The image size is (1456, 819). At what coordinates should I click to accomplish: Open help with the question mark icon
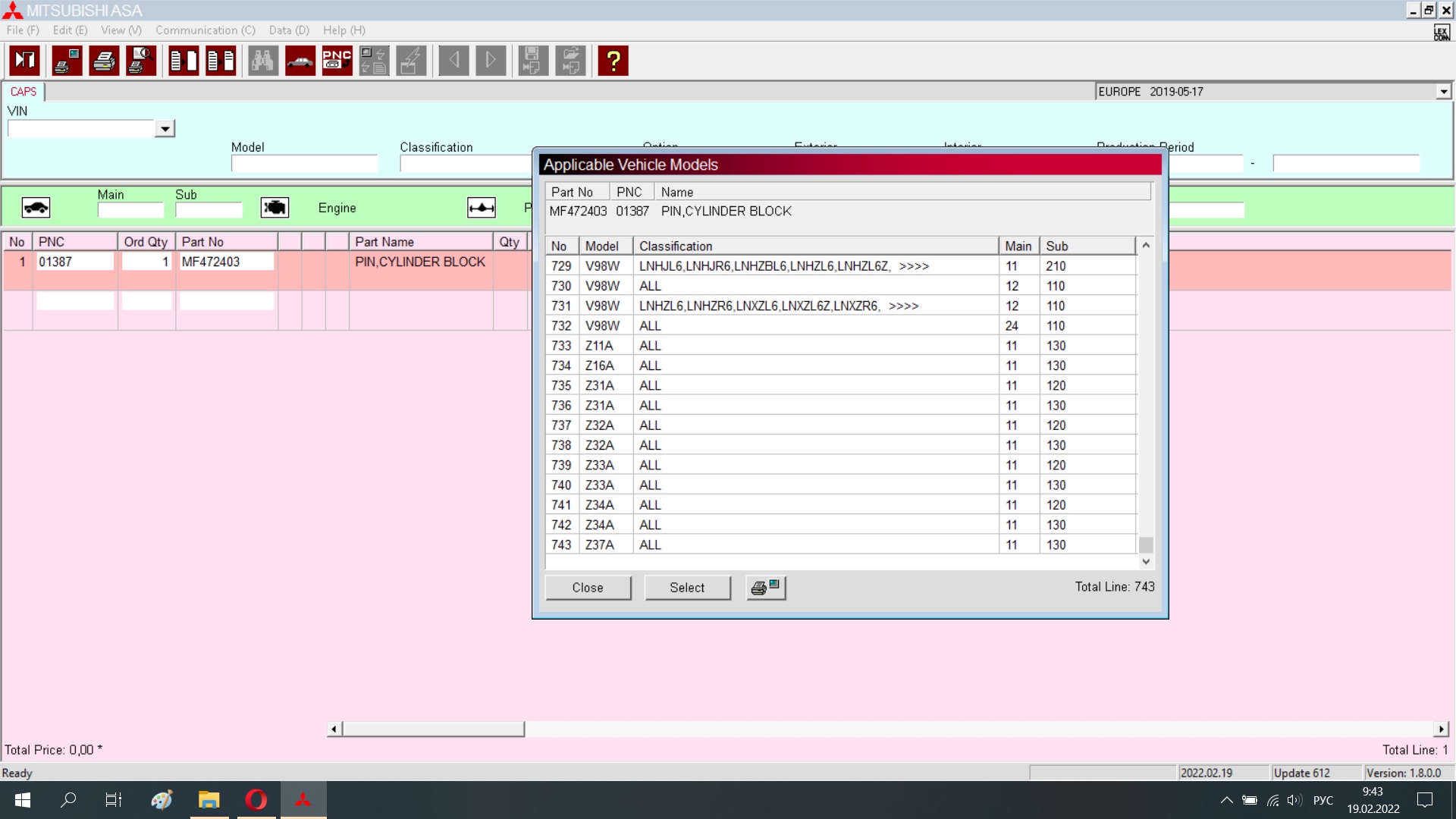[x=613, y=61]
